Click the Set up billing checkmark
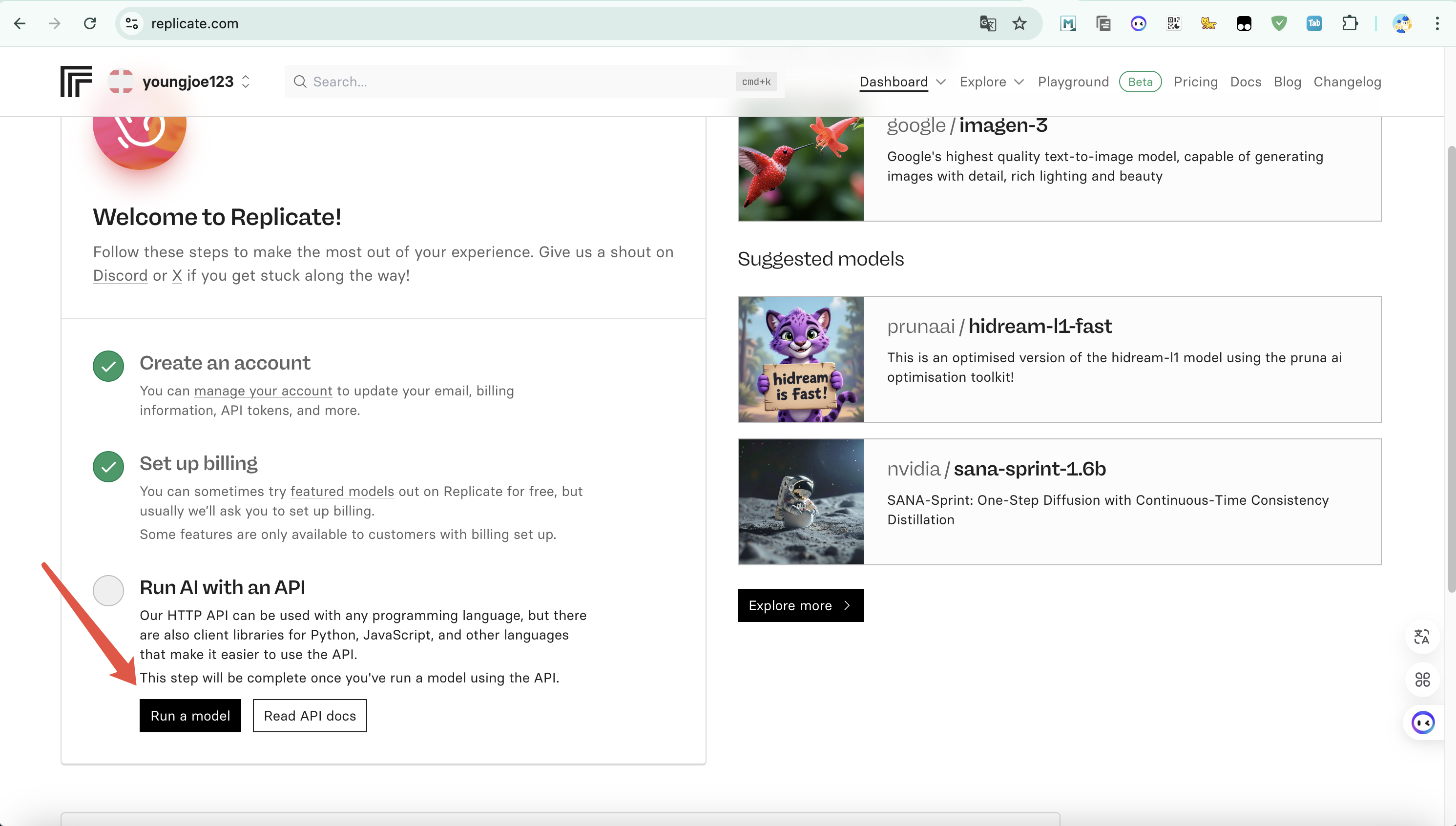The image size is (1456, 826). [x=108, y=467]
